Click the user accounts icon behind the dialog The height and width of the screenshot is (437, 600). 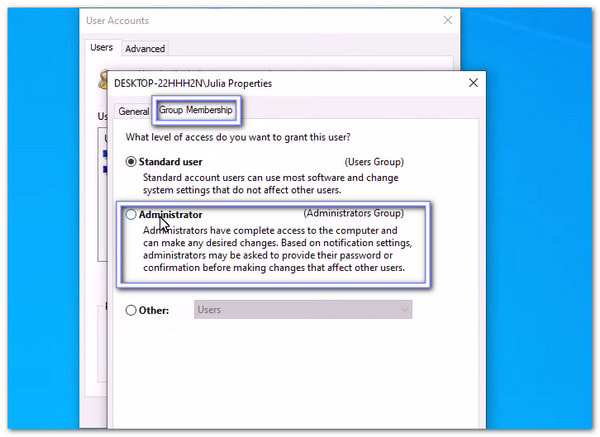102,80
